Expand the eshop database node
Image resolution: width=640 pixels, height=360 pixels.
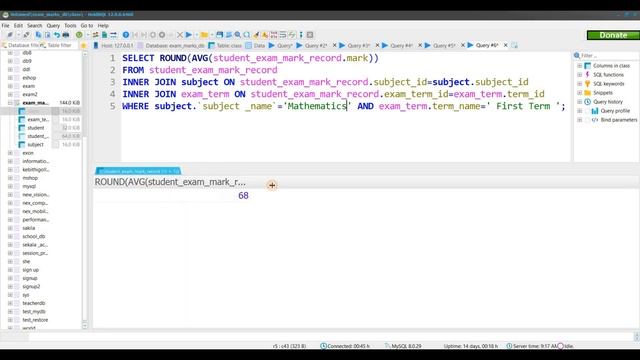(x=10, y=78)
